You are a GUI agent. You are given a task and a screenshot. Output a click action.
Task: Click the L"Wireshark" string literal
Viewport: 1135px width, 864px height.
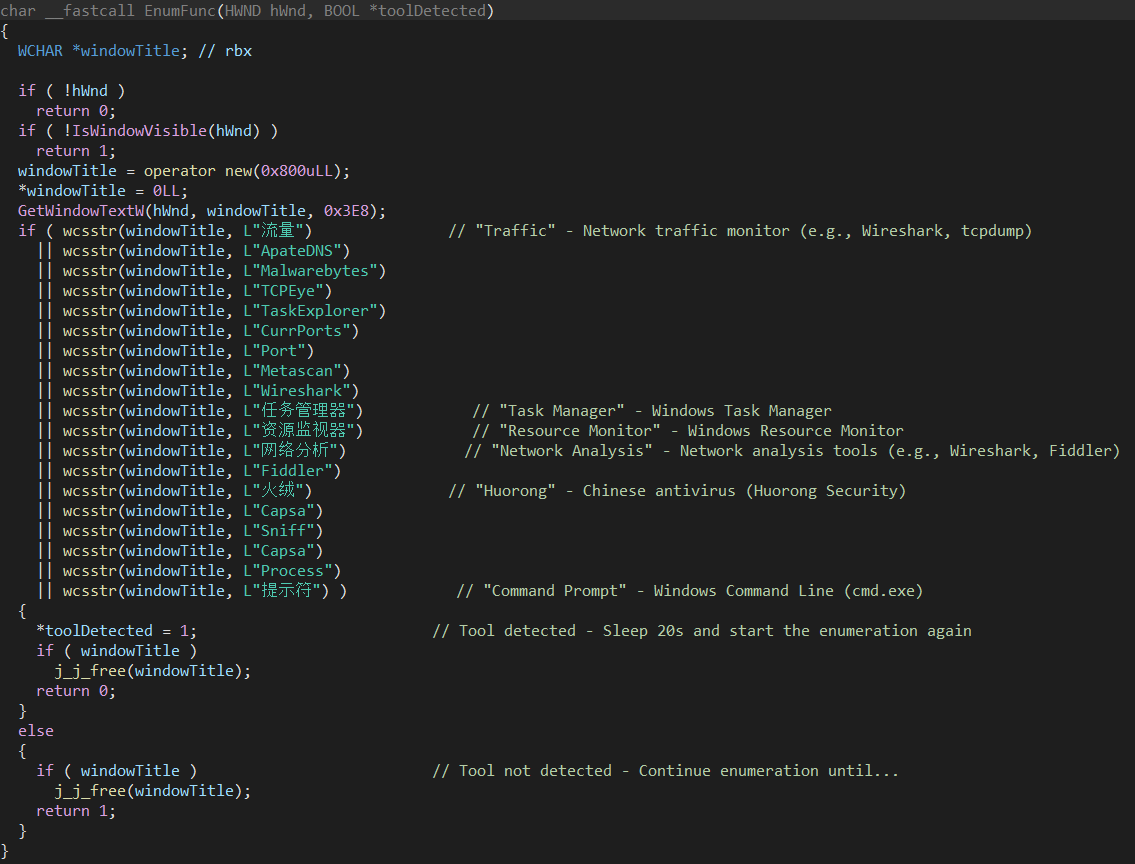point(297,391)
